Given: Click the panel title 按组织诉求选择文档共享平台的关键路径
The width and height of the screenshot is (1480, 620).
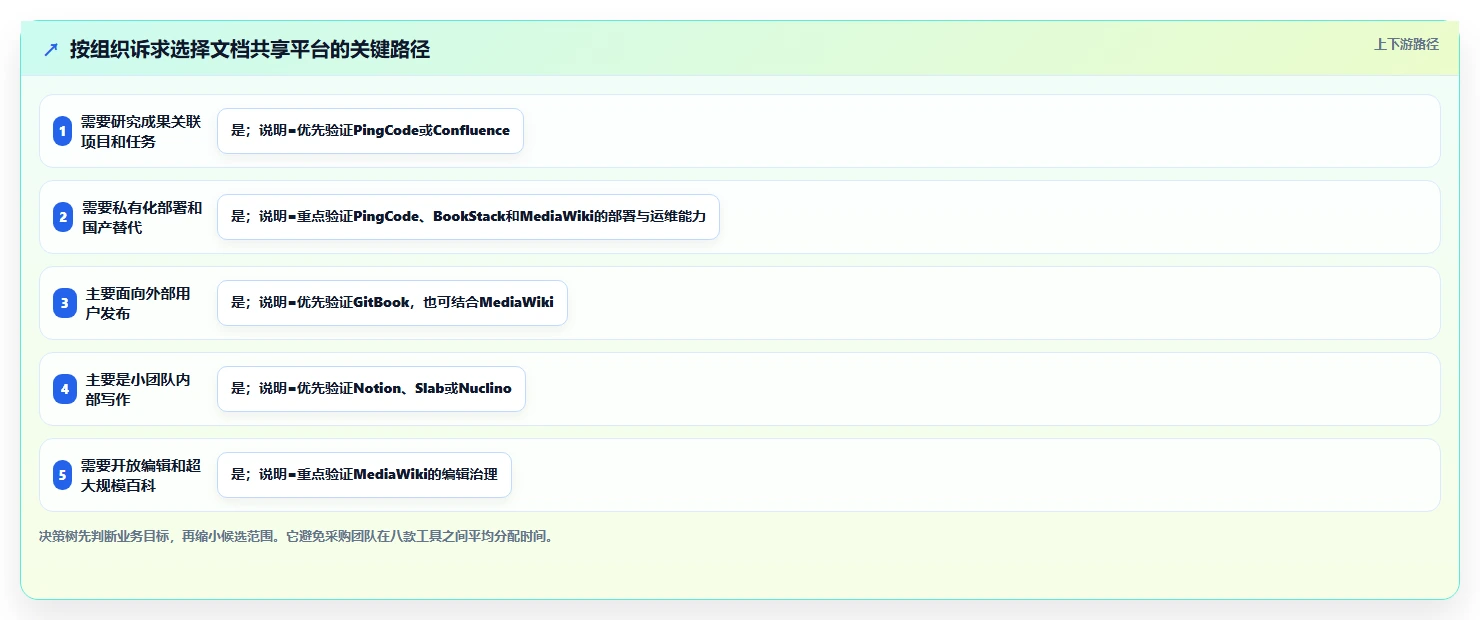Looking at the screenshot, I should [x=250, y=50].
